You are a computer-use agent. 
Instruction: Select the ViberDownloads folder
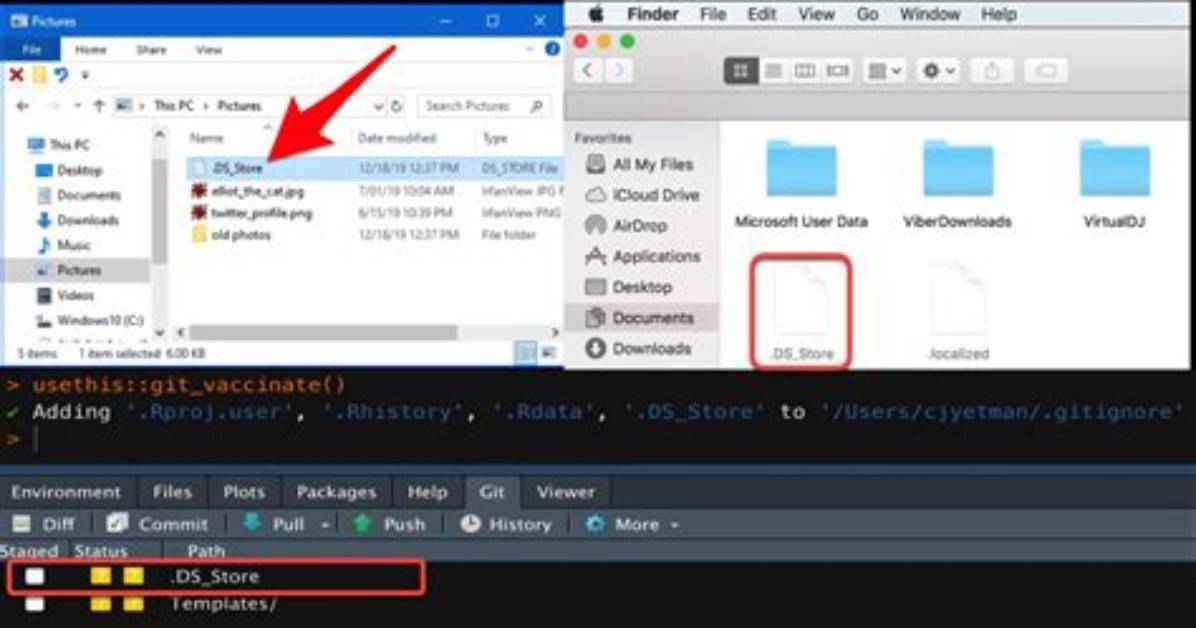957,183
